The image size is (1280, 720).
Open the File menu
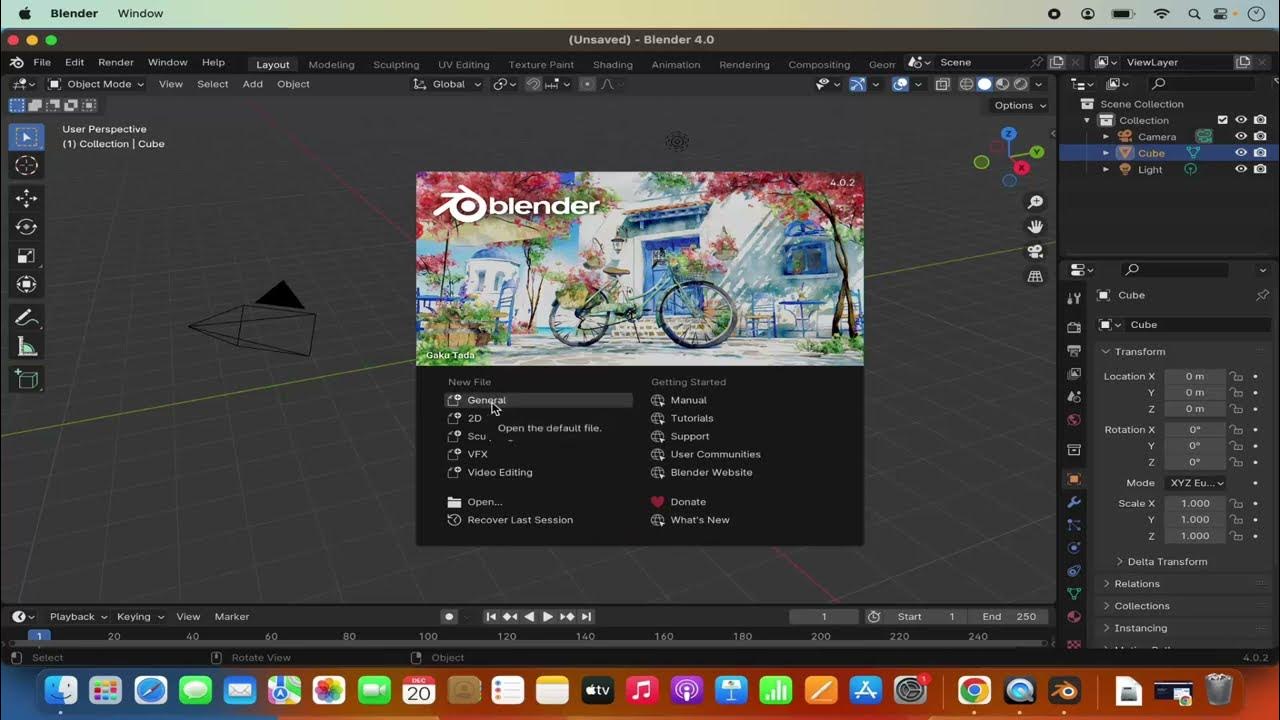42,62
